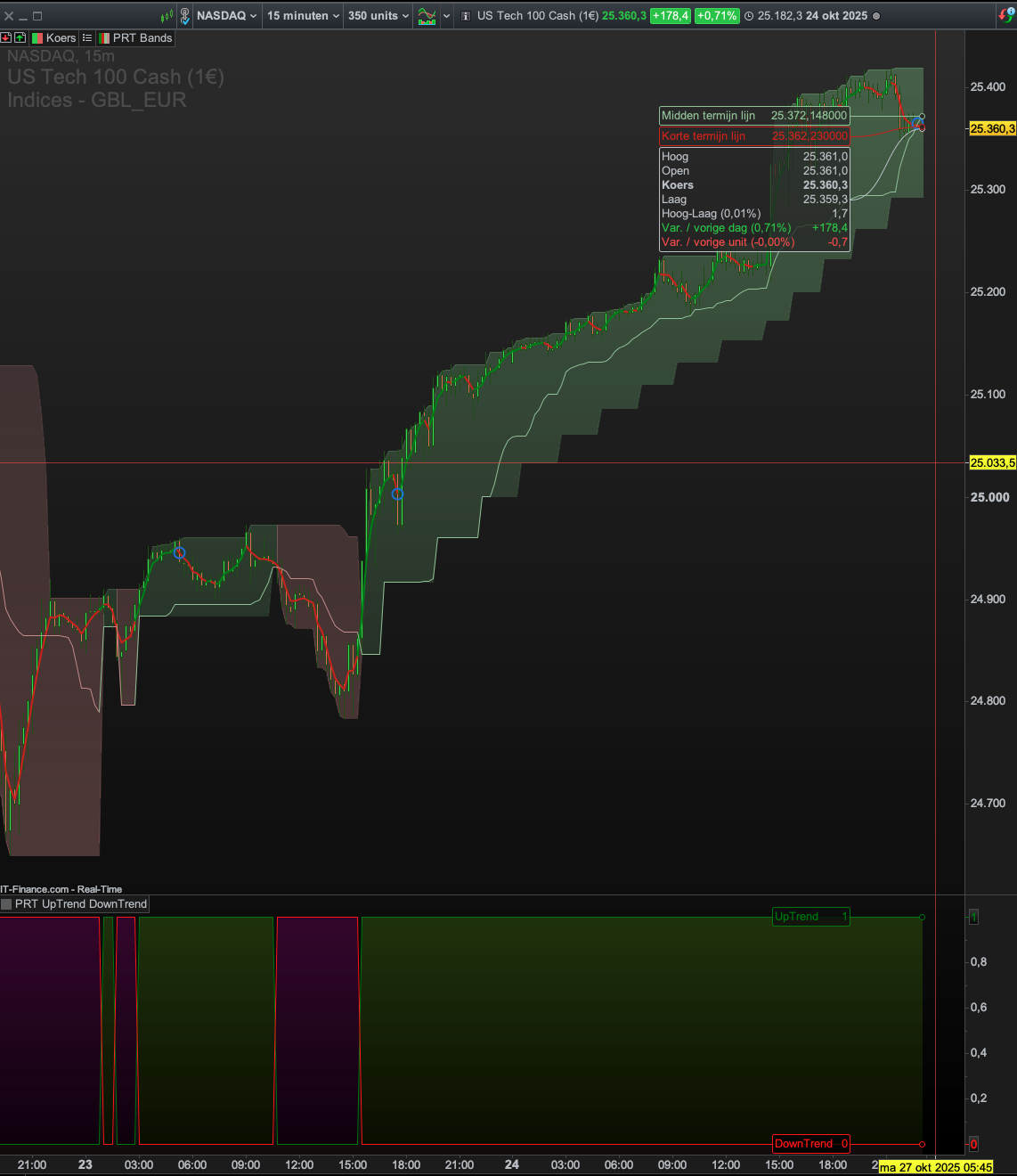Click the 25.400 price axis label
The width and height of the screenshot is (1017, 1176).
[988, 87]
